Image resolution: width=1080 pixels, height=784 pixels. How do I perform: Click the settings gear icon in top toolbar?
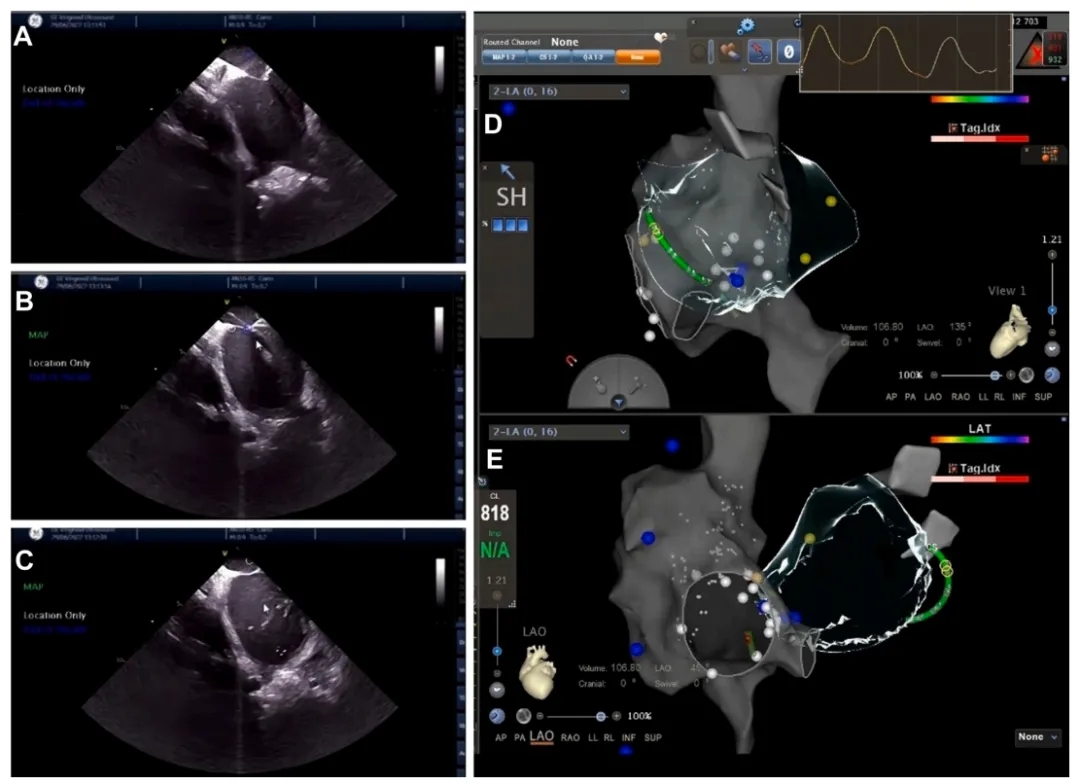(x=746, y=25)
